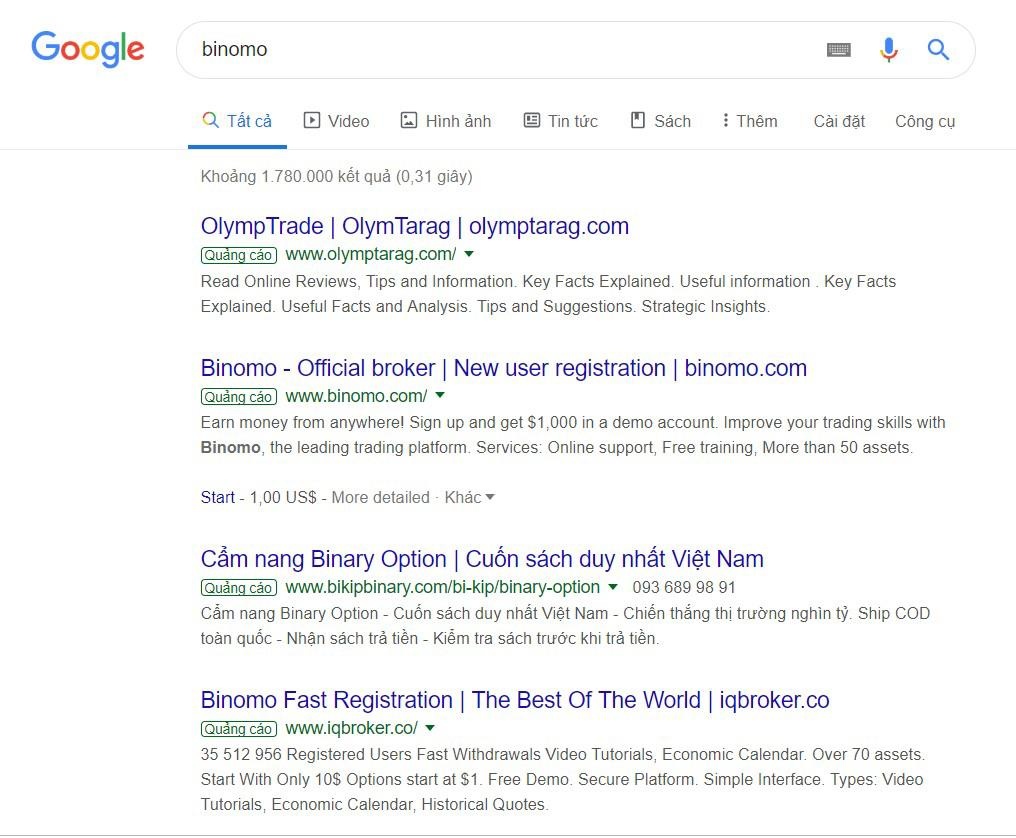The image size is (1016, 838).
Task: Switch to the Tất cả tab
Action: click(237, 121)
